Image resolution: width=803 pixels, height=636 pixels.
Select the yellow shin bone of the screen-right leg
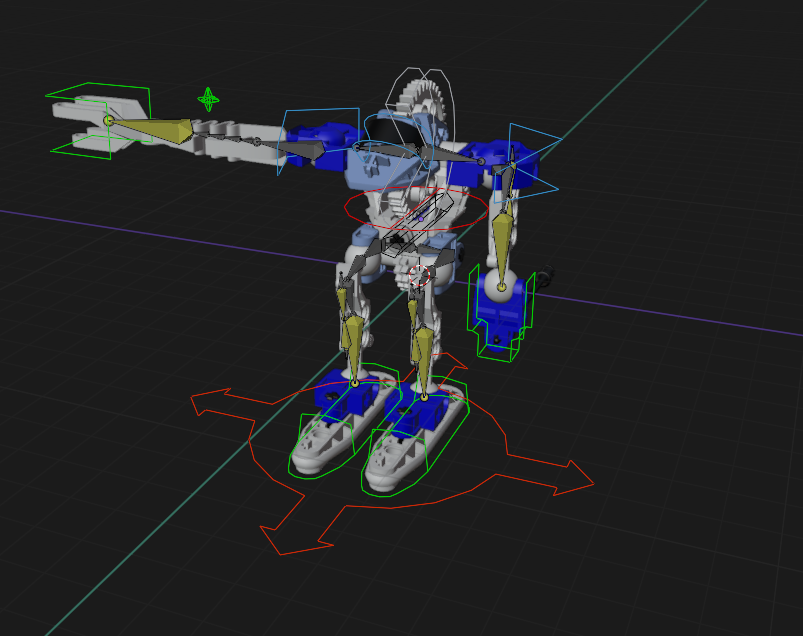(x=424, y=362)
